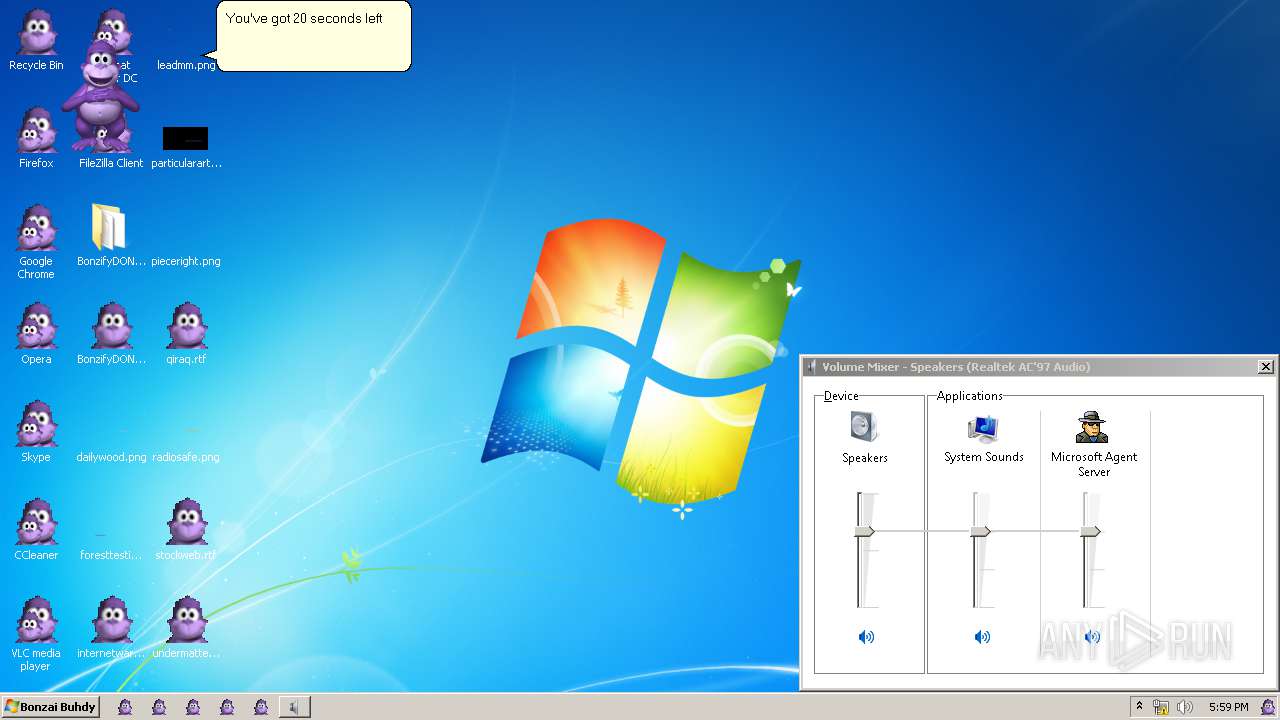The height and width of the screenshot is (720, 1280).
Task: Select the radiosafe.png file label
Action: [186, 457]
